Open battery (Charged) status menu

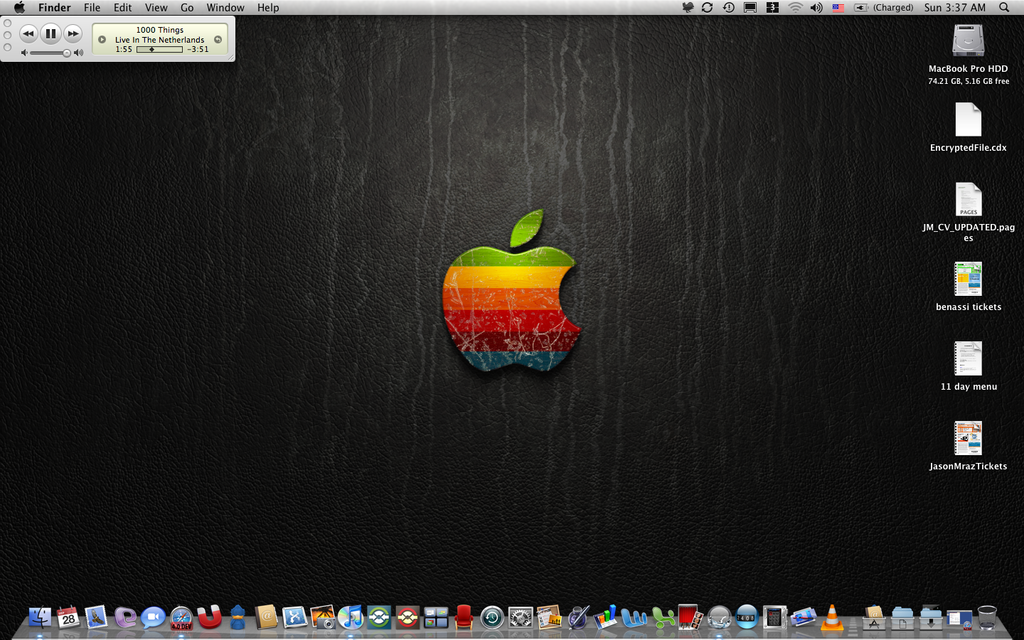(x=883, y=7)
